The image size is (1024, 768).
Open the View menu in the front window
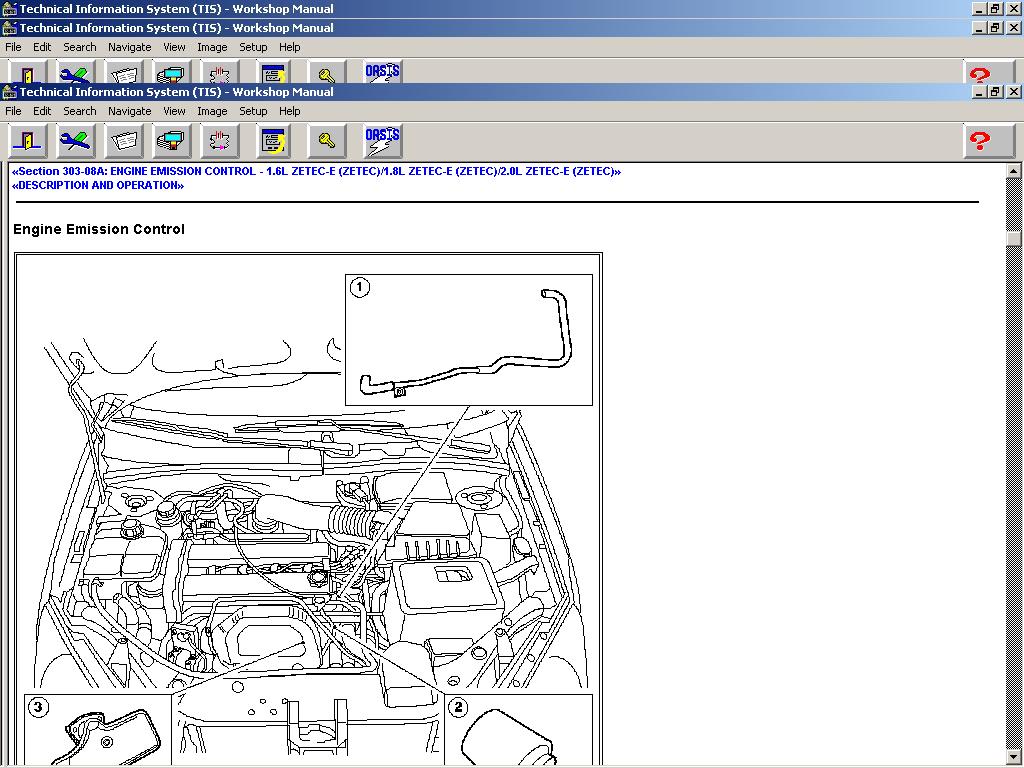pyautogui.click(x=174, y=111)
